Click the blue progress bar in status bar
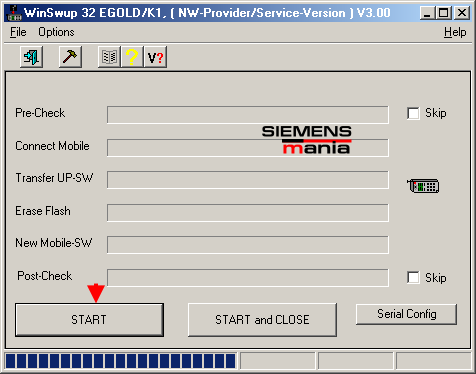 click(120, 361)
